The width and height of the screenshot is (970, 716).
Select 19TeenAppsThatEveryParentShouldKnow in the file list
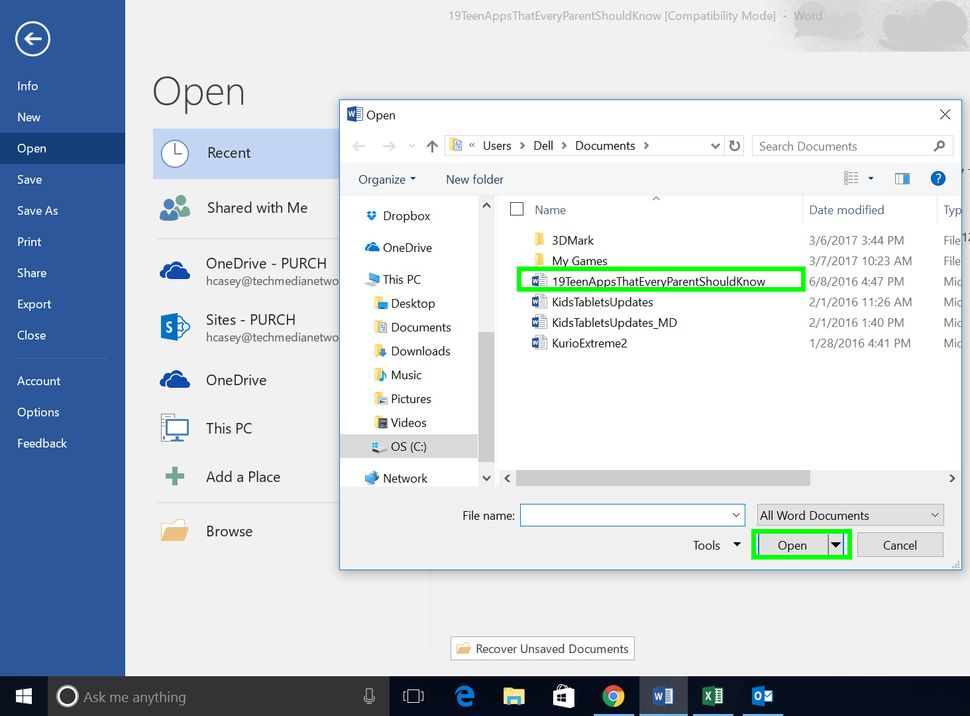660,281
